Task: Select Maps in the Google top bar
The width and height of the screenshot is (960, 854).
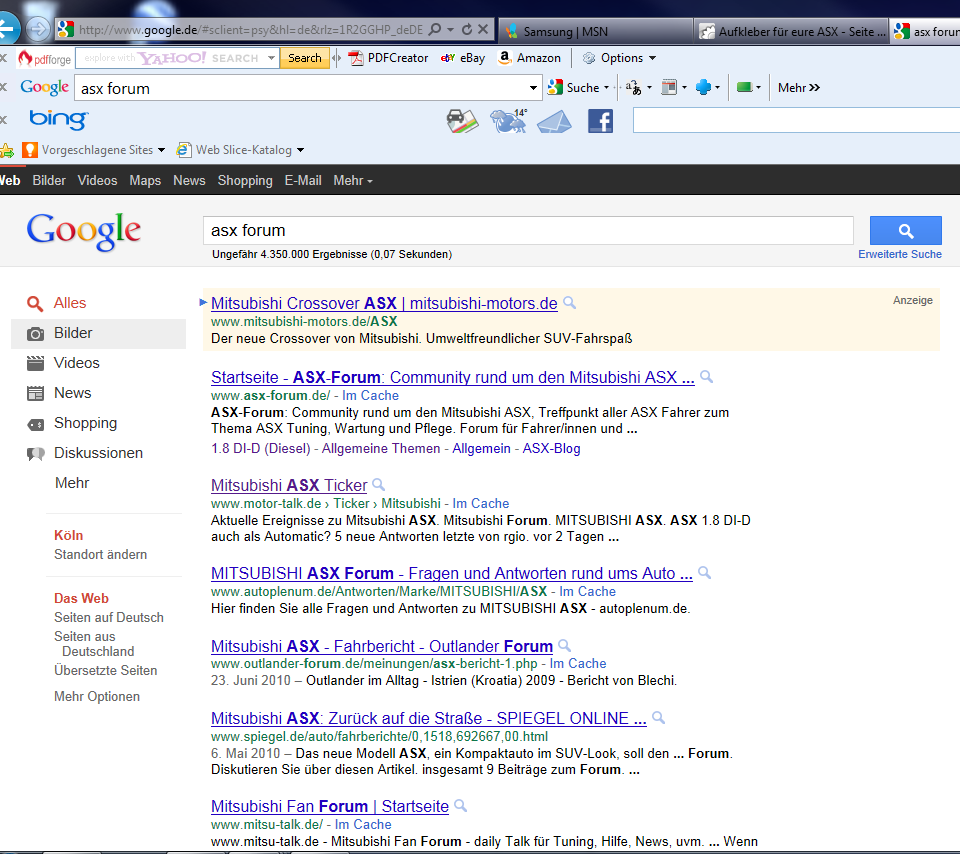Action: (145, 181)
